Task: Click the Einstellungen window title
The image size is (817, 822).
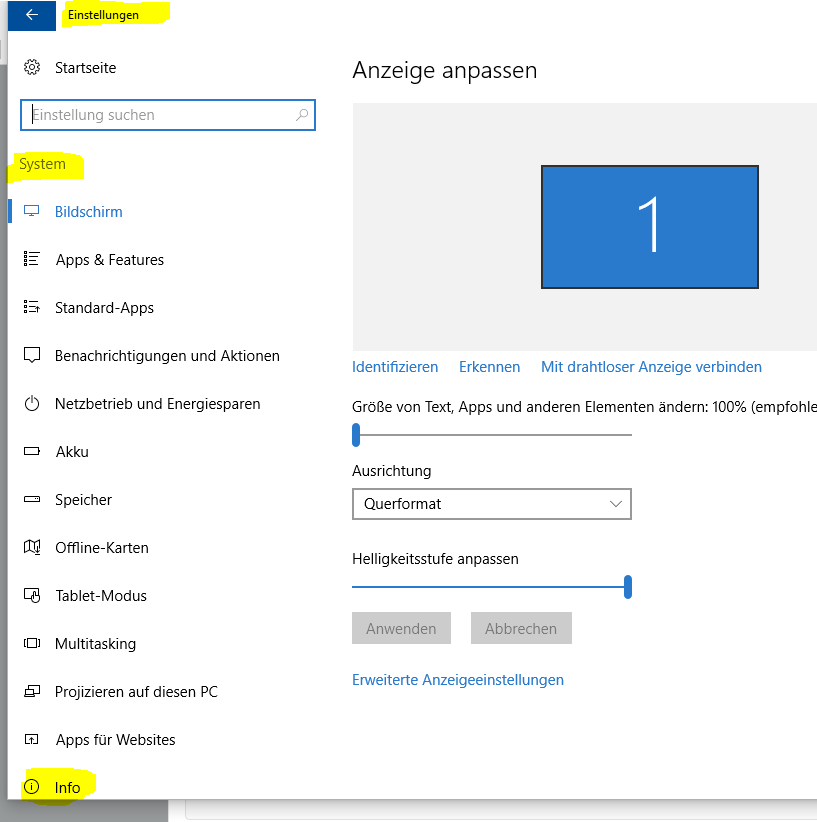Action: (103, 15)
